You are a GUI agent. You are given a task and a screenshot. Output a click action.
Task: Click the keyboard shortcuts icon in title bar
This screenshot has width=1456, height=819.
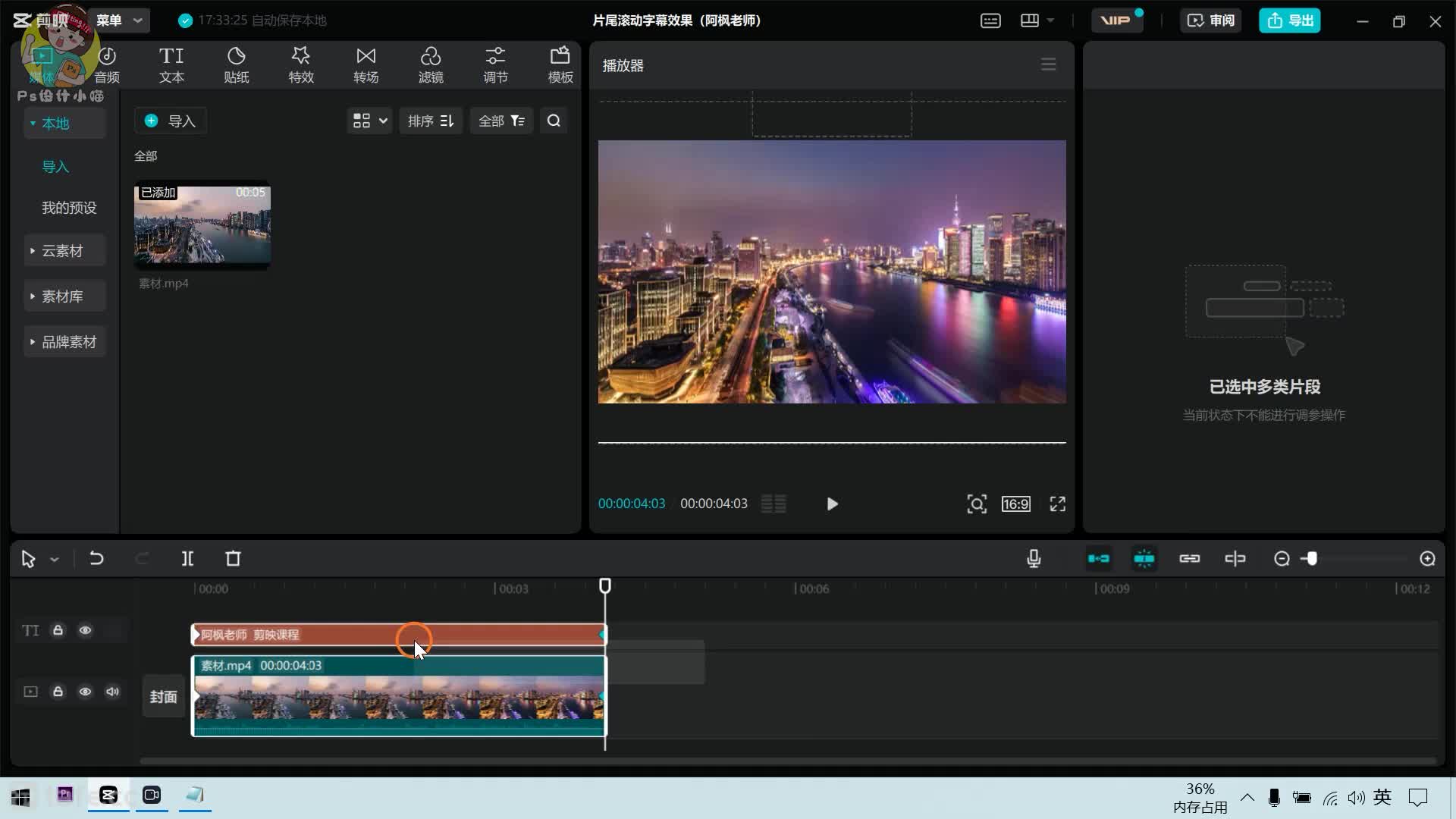(x=990, y=21)
